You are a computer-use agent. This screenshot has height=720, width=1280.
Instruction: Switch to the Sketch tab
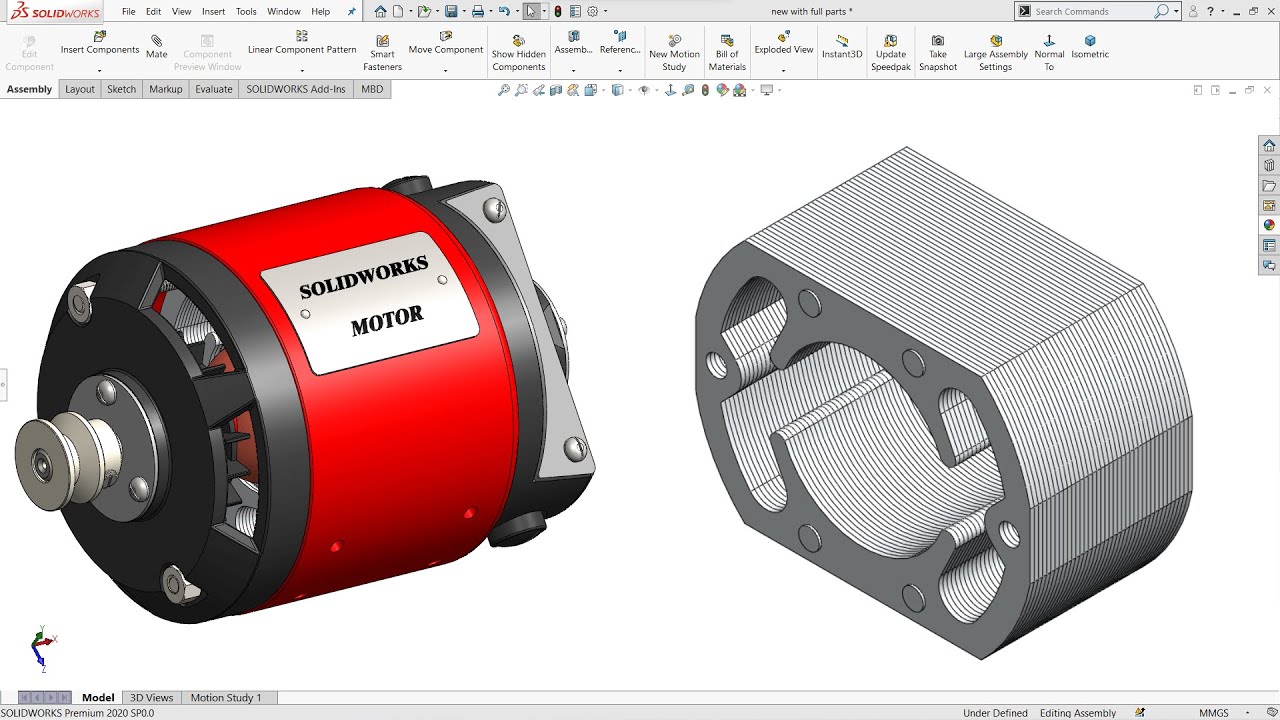121,89
